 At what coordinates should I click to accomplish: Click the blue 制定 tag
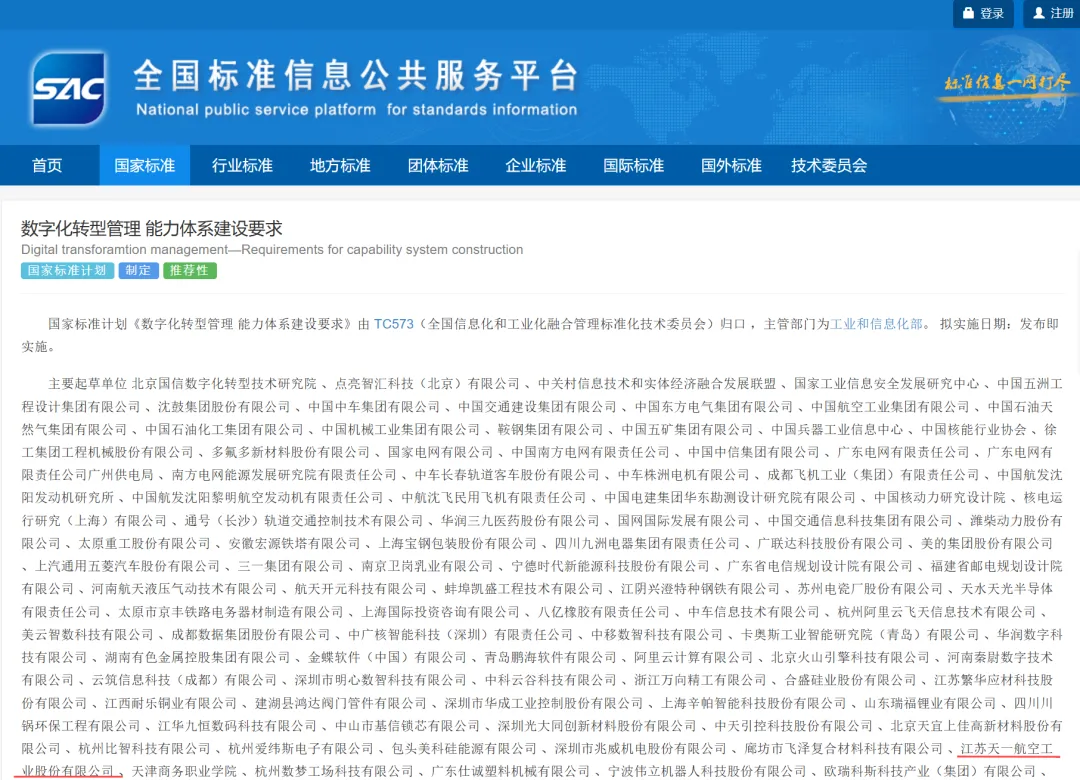(138, 270)
